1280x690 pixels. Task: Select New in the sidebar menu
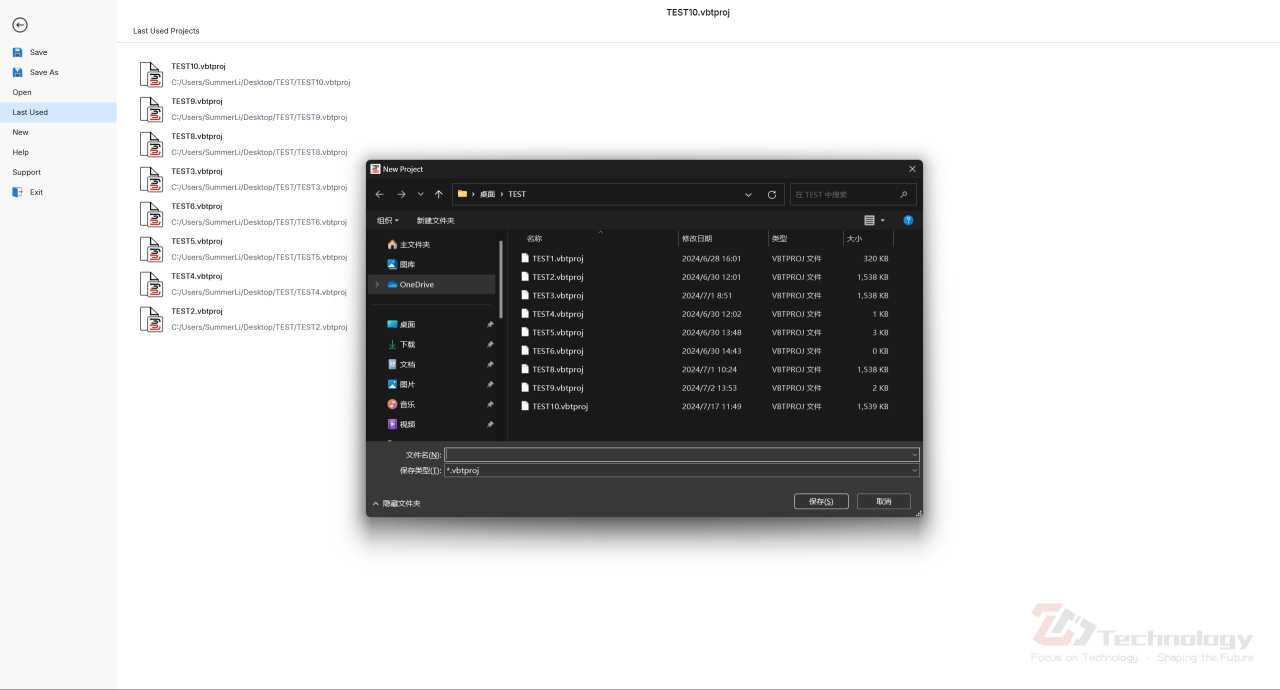[20, 132]
